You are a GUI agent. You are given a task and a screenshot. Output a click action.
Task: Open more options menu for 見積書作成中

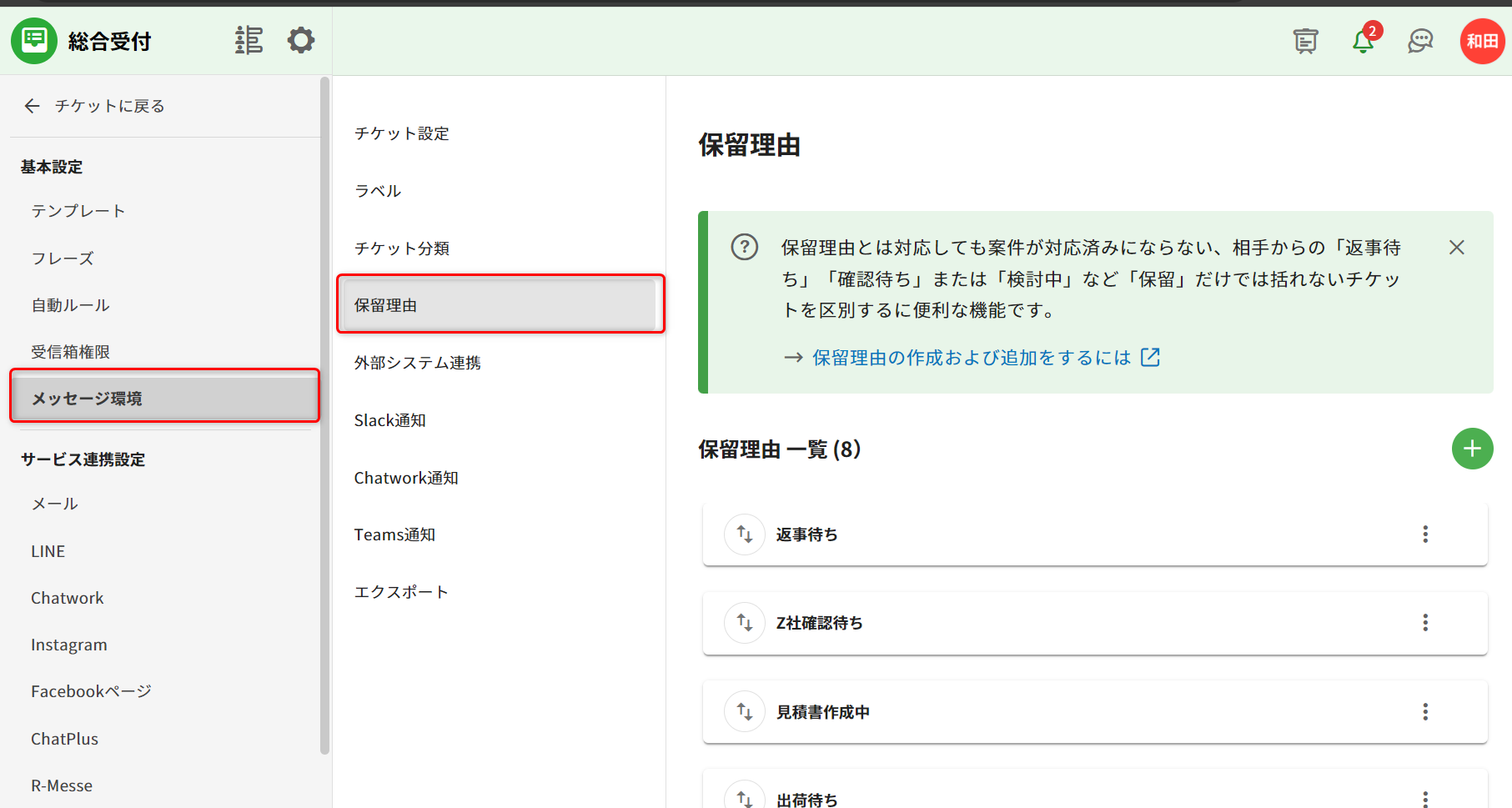point(1425,712)
